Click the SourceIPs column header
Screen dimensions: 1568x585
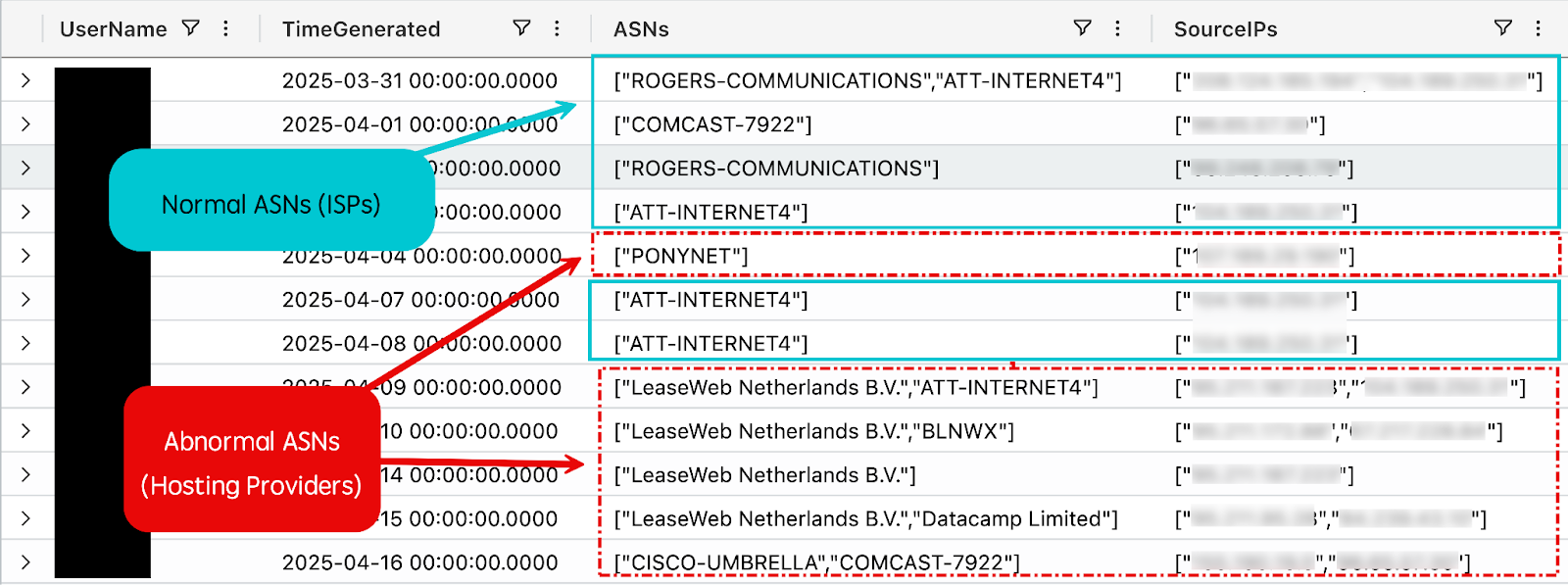coord(1225,29)
